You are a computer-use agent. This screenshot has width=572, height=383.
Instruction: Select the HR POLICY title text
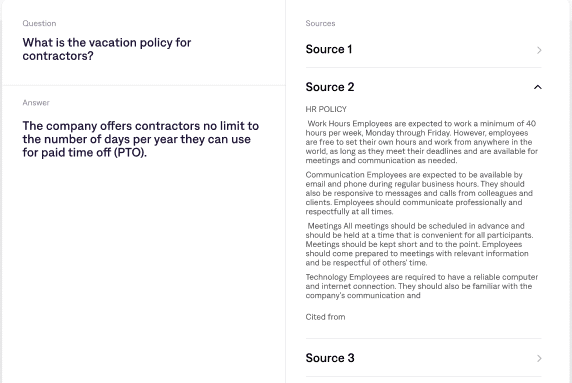[x=326, y=109]
